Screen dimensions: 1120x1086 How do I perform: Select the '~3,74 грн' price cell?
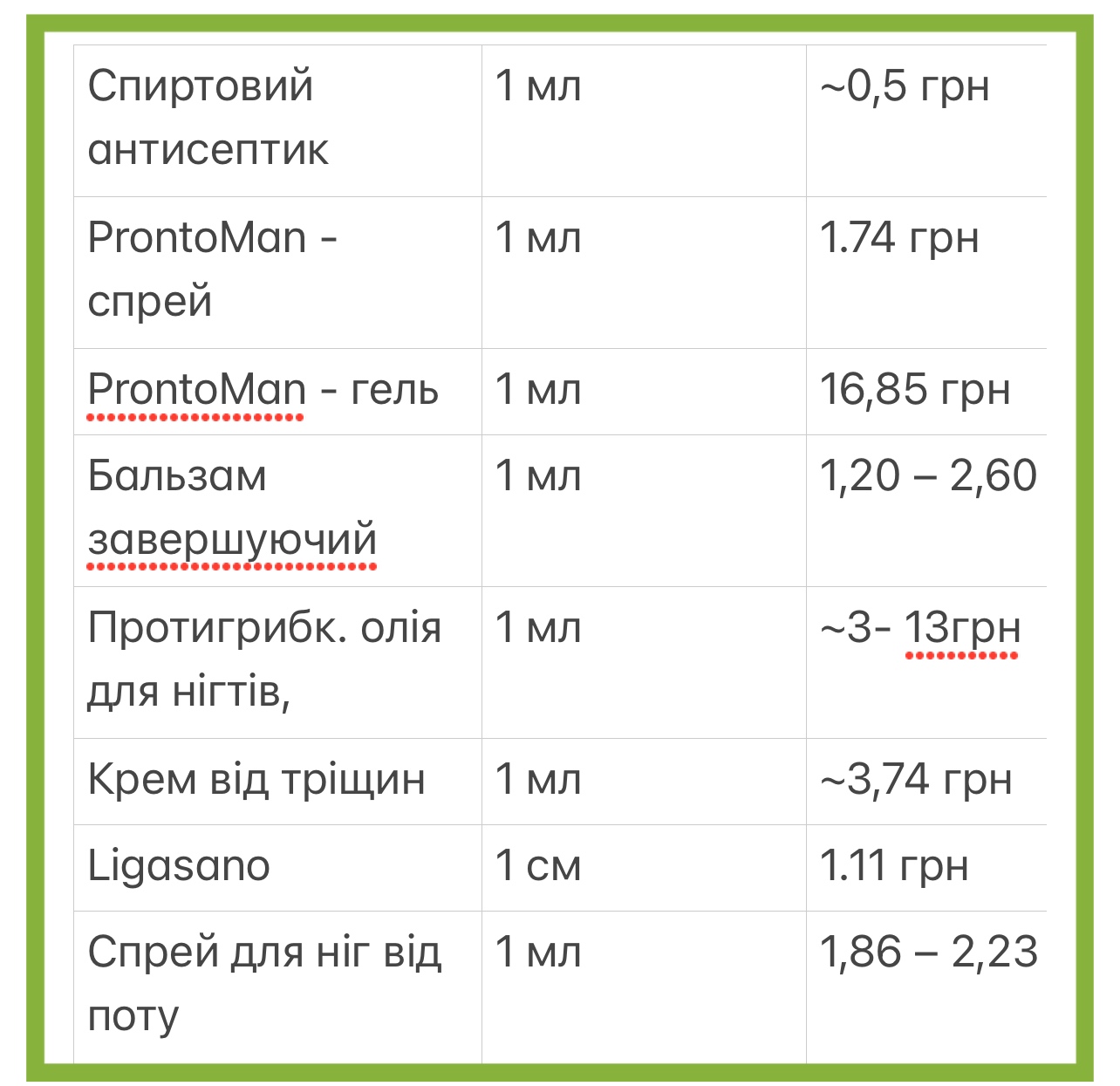[926, 782]
